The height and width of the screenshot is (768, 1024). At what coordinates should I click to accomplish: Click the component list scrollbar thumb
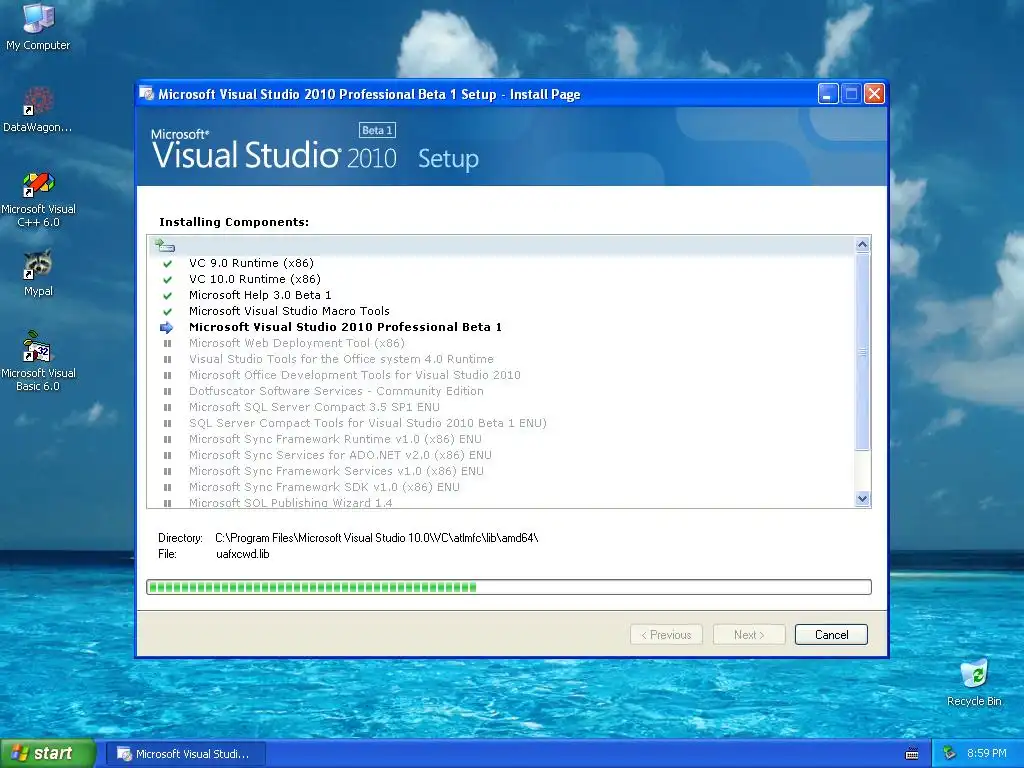[x=862, y=352]
